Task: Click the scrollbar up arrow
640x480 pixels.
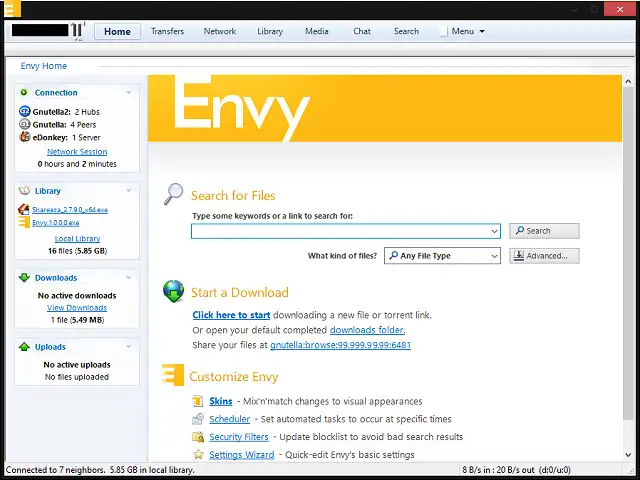Action: (x=628, y=82)
